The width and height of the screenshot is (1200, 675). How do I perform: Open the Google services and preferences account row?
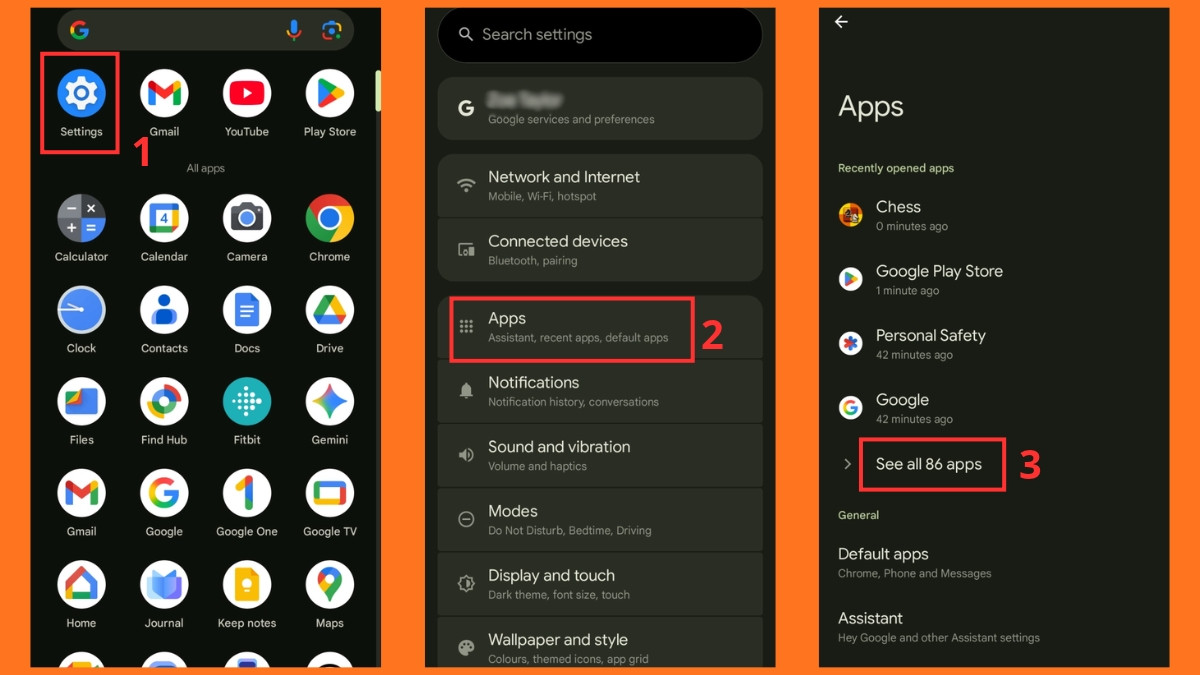tap(600, 108)
